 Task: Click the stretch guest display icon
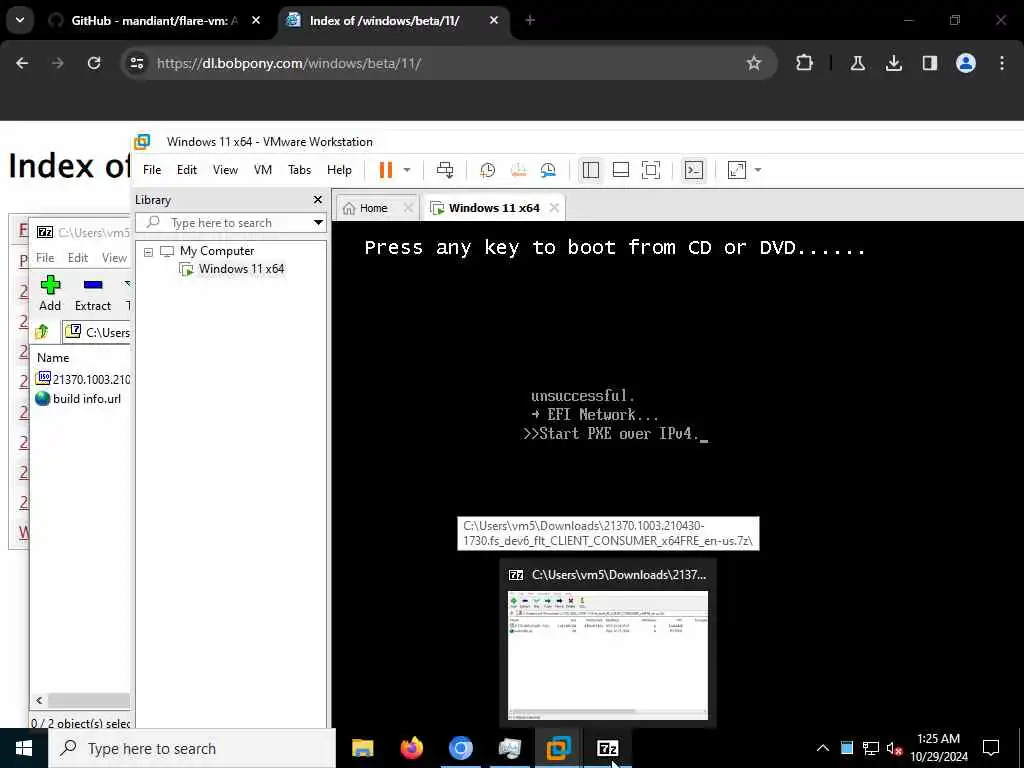[x=737, y=170]
